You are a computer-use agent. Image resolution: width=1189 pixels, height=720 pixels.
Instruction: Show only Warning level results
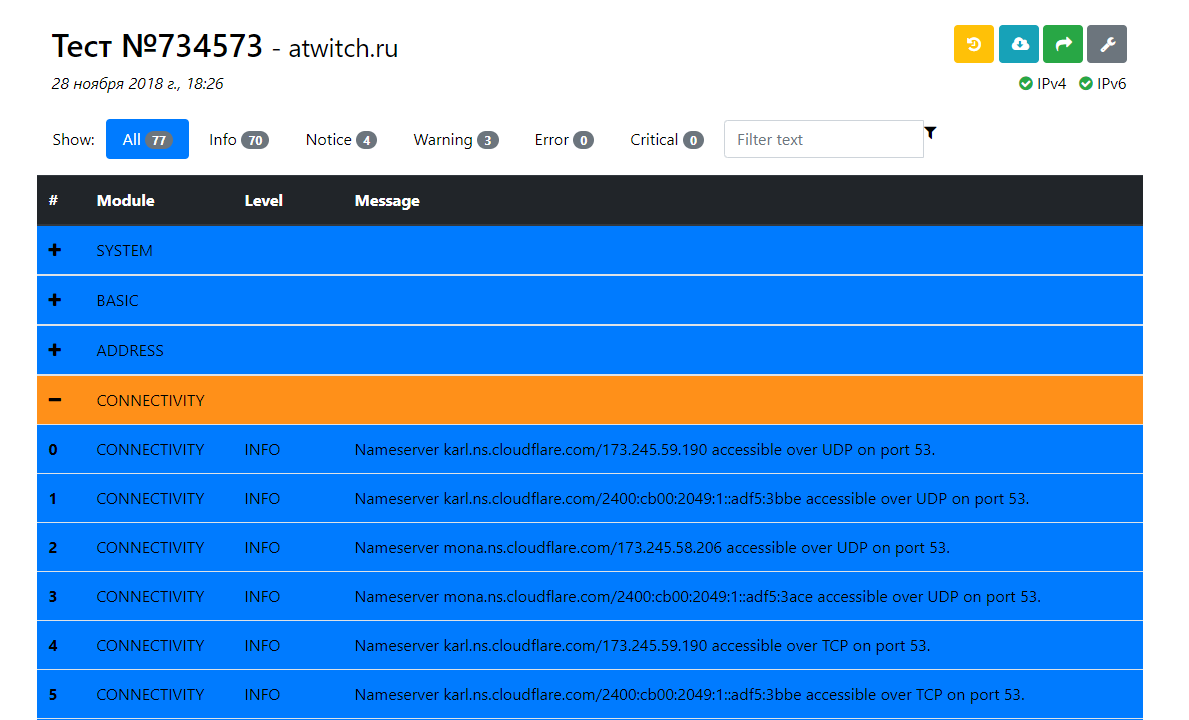click(455, 140)
